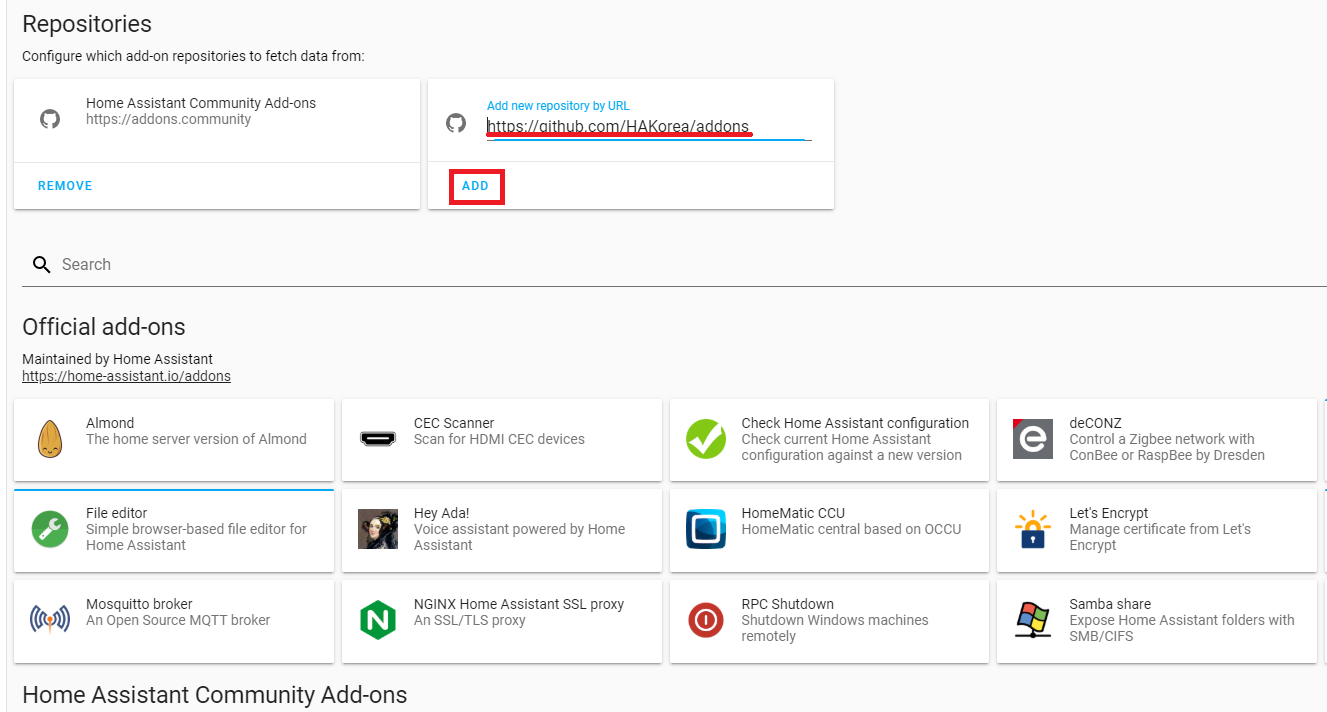Click the File editor wrench icon
The height and width of the screenshot is (712, 1327).
(50, 529)
